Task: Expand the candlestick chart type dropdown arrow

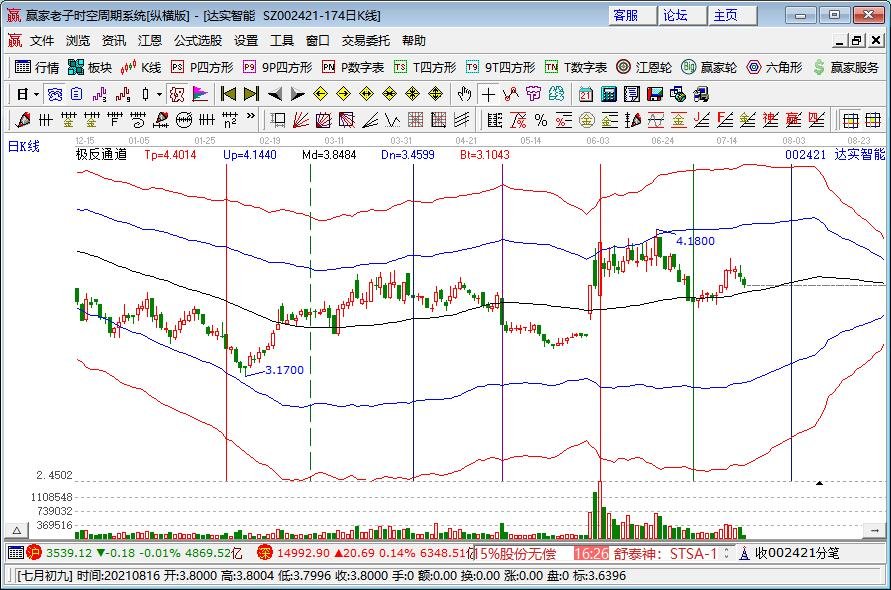Action: [x=160, y=94]
